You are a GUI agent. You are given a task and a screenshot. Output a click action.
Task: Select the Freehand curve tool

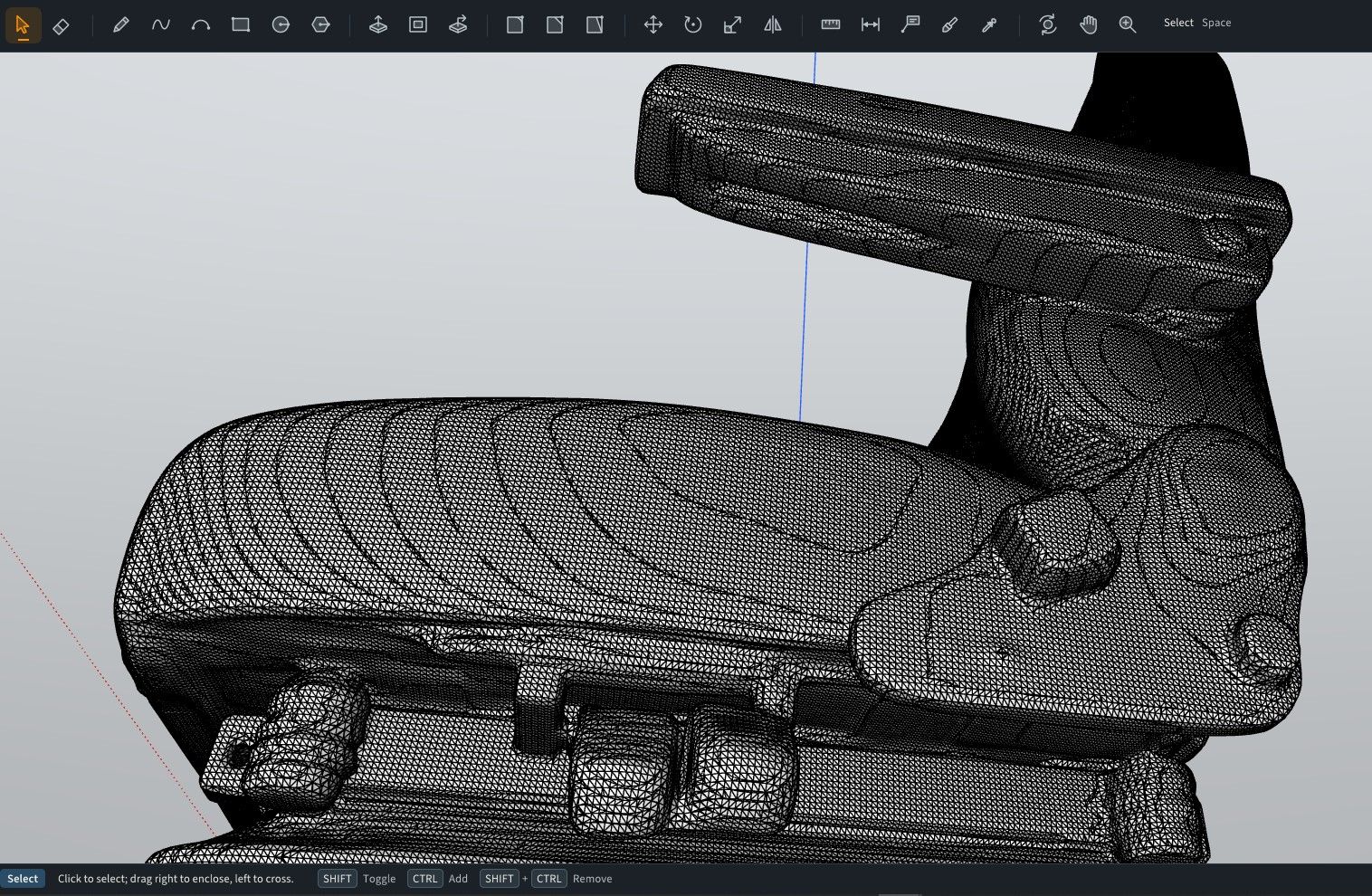161,25
